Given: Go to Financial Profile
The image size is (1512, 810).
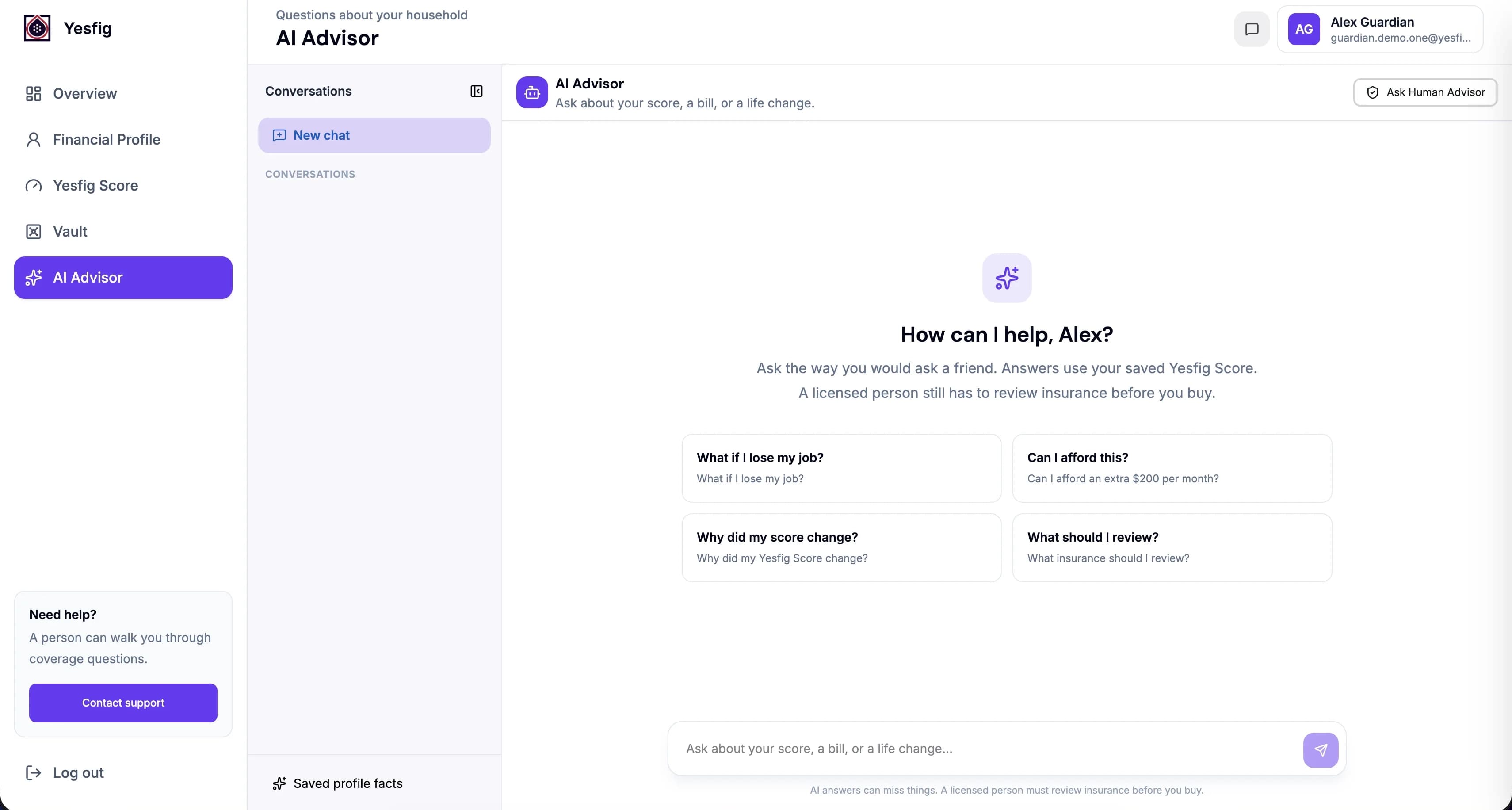Looking at the screenshot, I should (x=123, y=139).
